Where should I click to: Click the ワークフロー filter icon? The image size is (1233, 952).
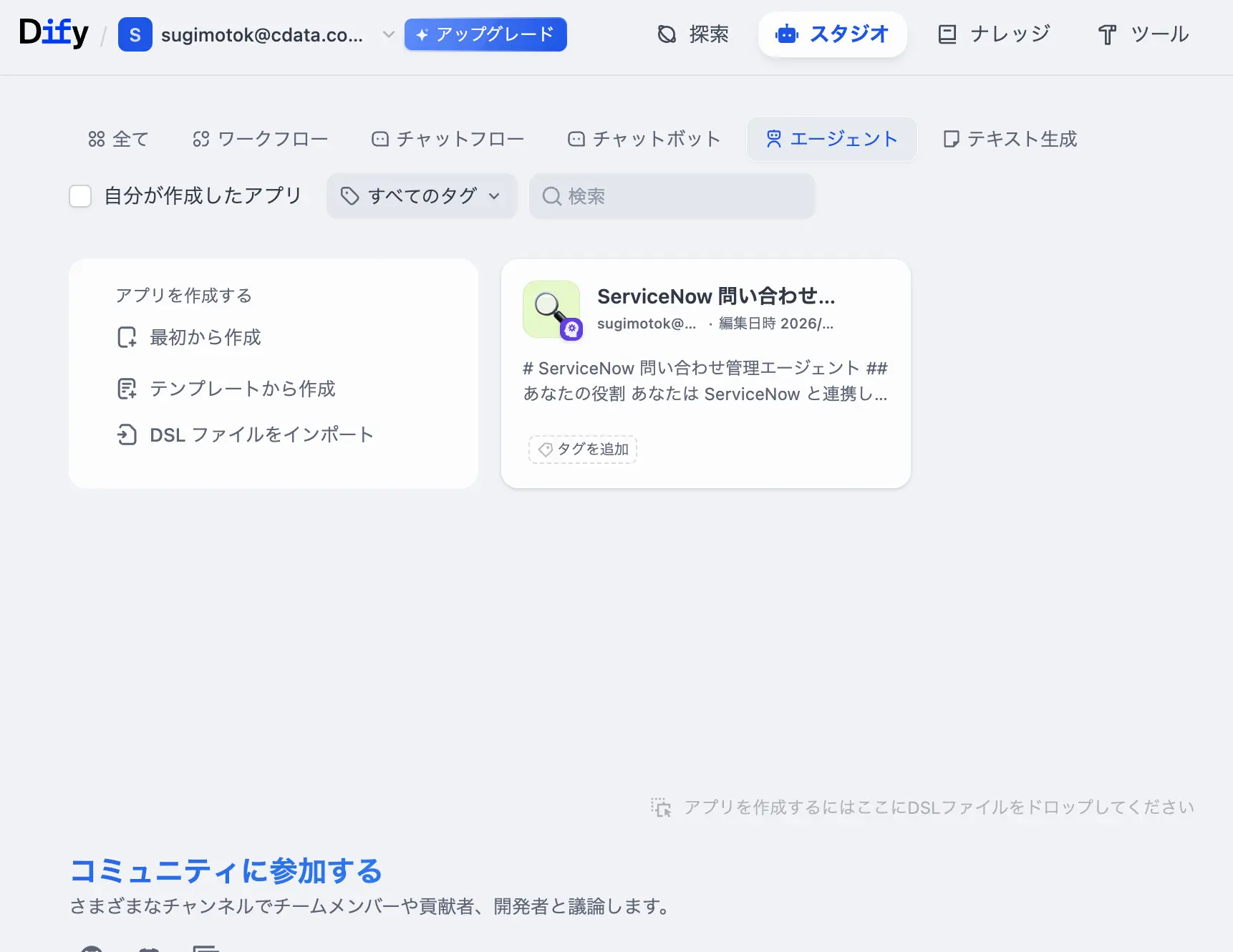click(x=201, y=139)
